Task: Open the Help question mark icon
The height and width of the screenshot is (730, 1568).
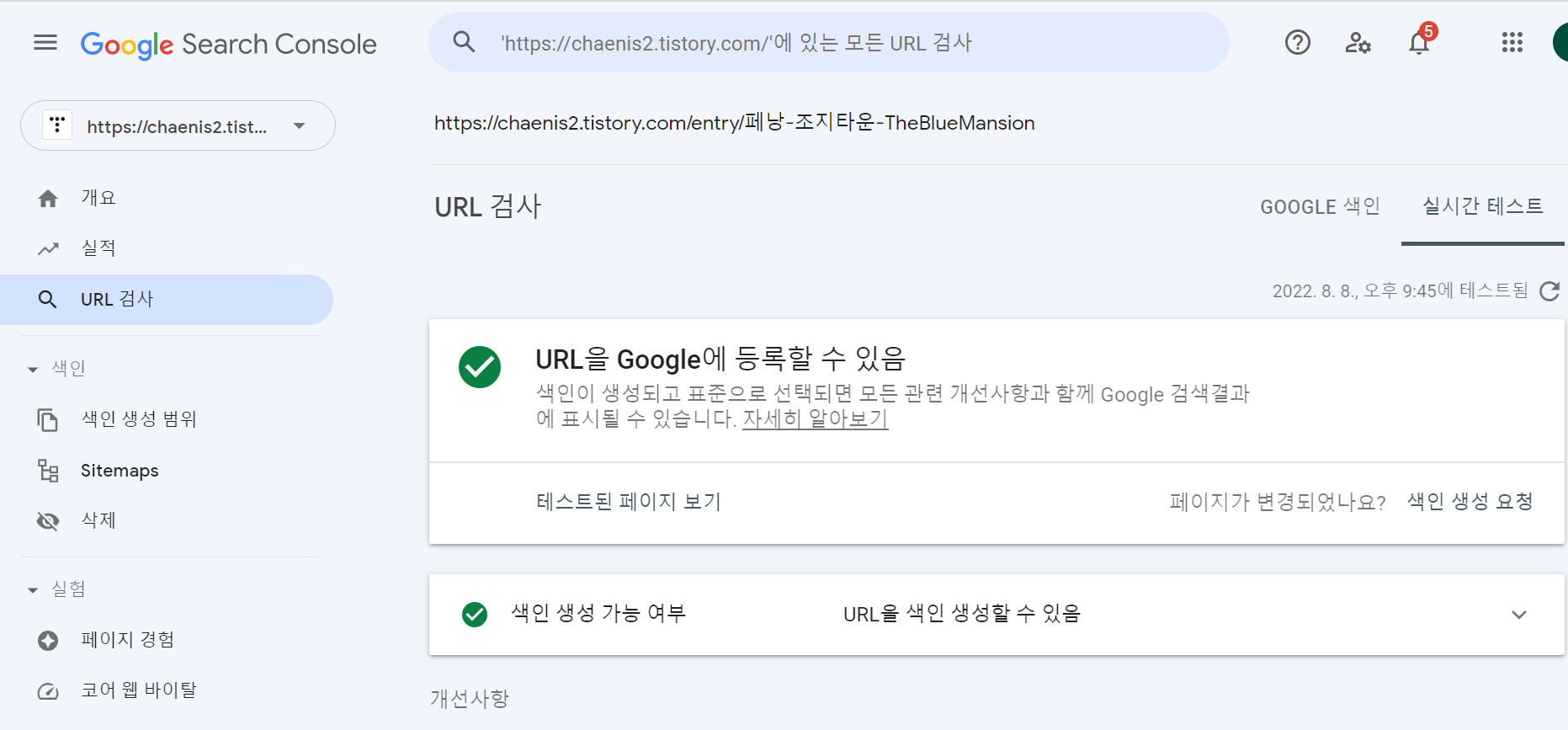Action: [1298, 42]
